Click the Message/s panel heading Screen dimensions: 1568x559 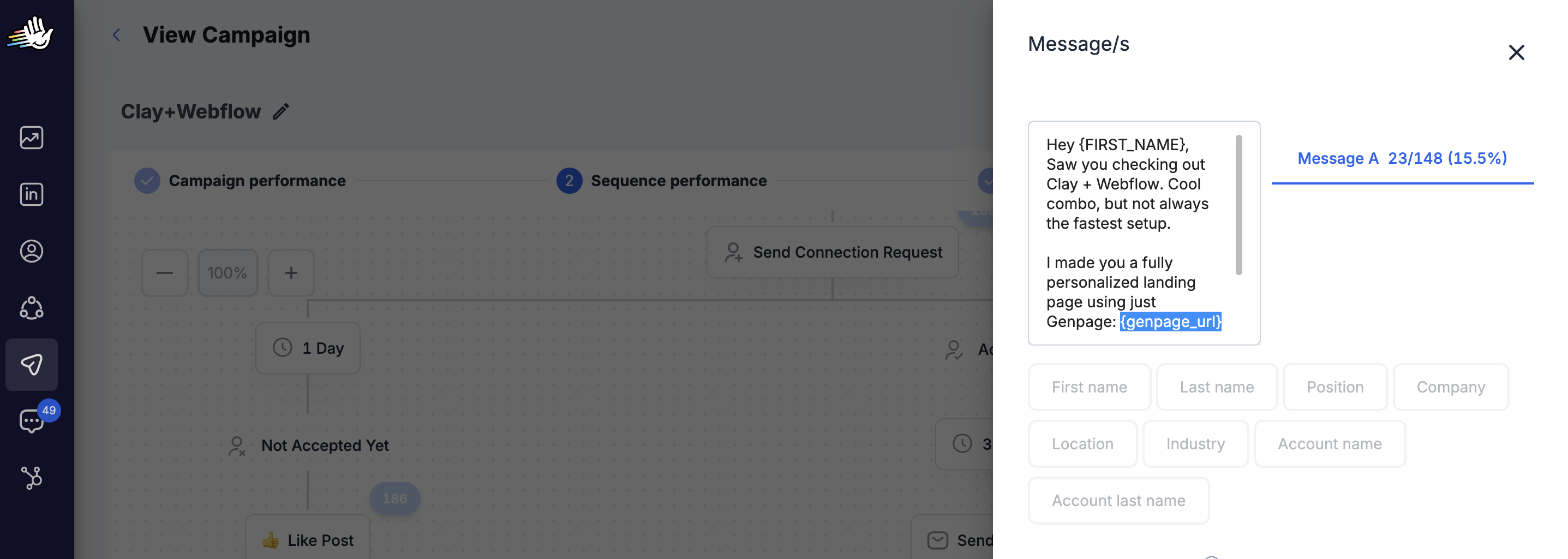[1079, 44]
